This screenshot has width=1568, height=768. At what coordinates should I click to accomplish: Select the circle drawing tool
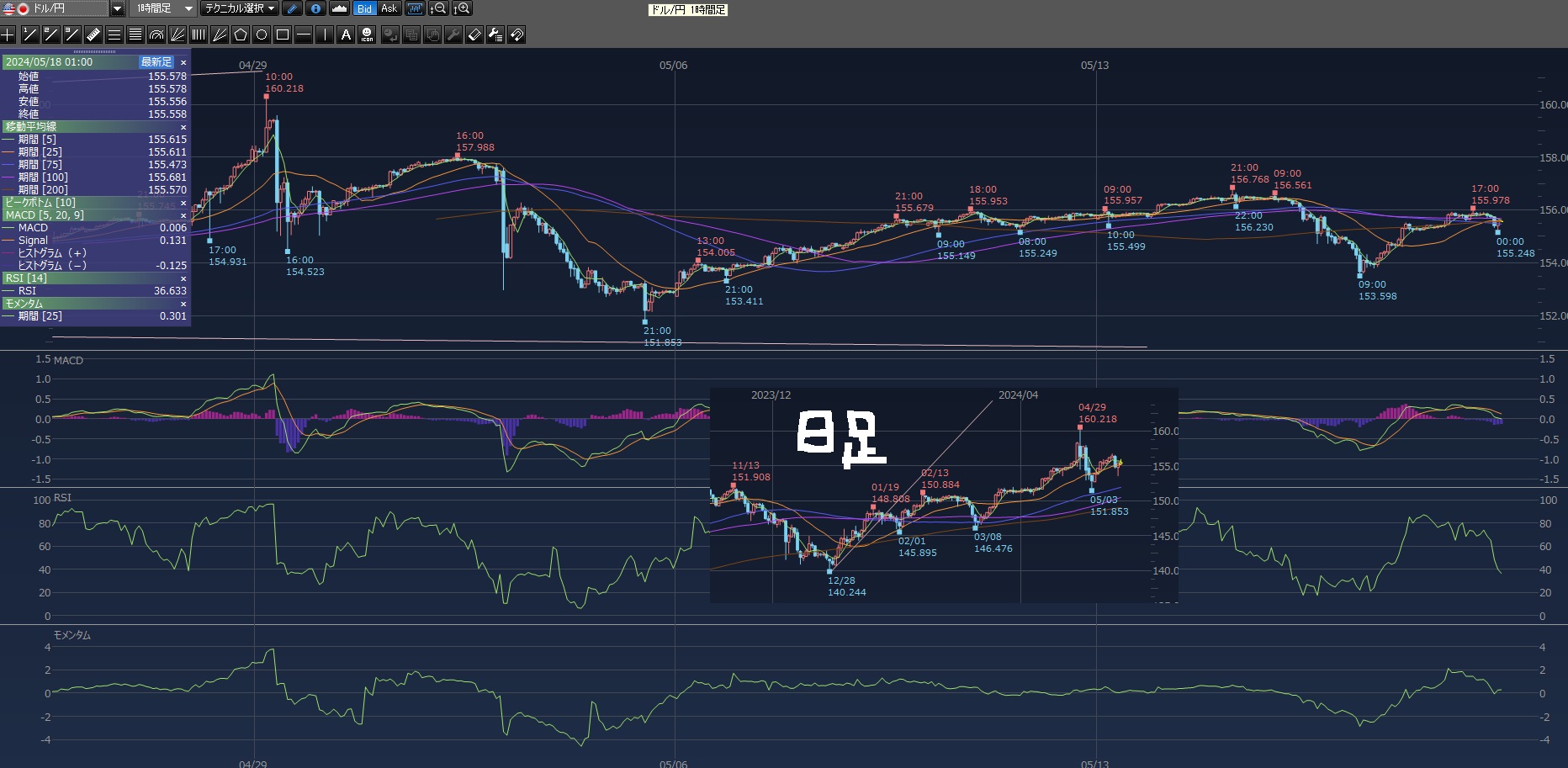pos(262,34)
